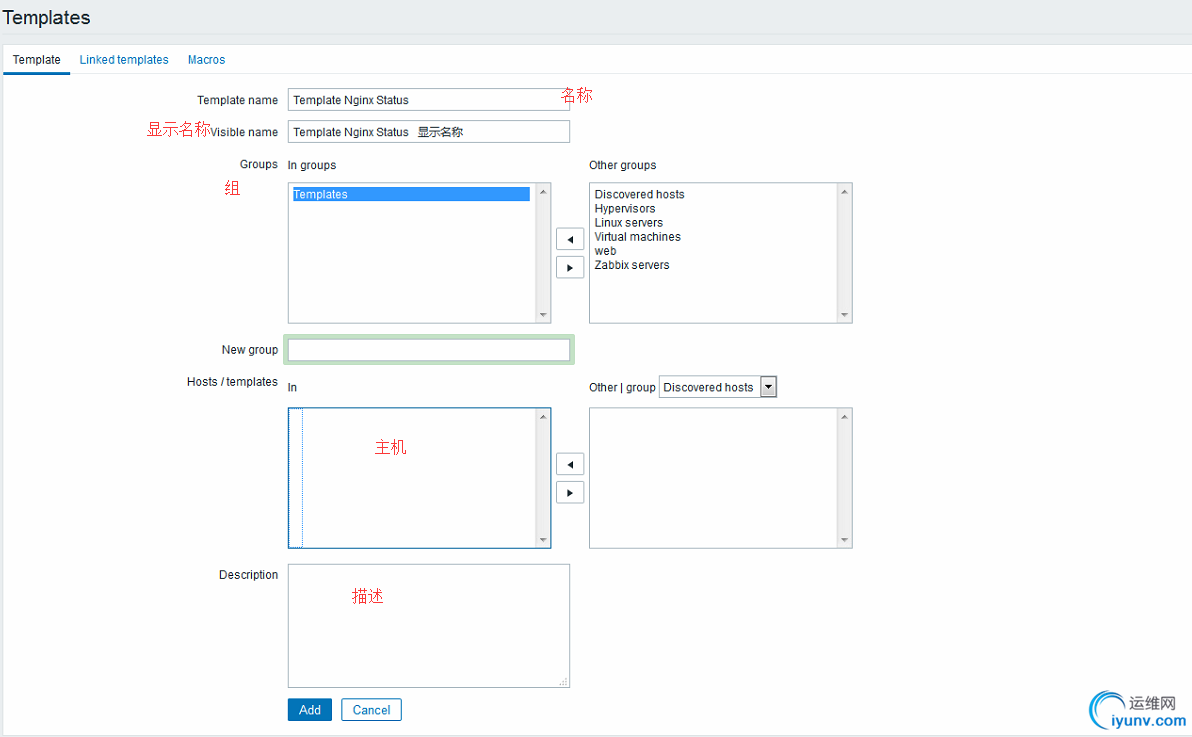Select Templates in the In groups list
1192x737 pixels.
[x=411, y=194]
